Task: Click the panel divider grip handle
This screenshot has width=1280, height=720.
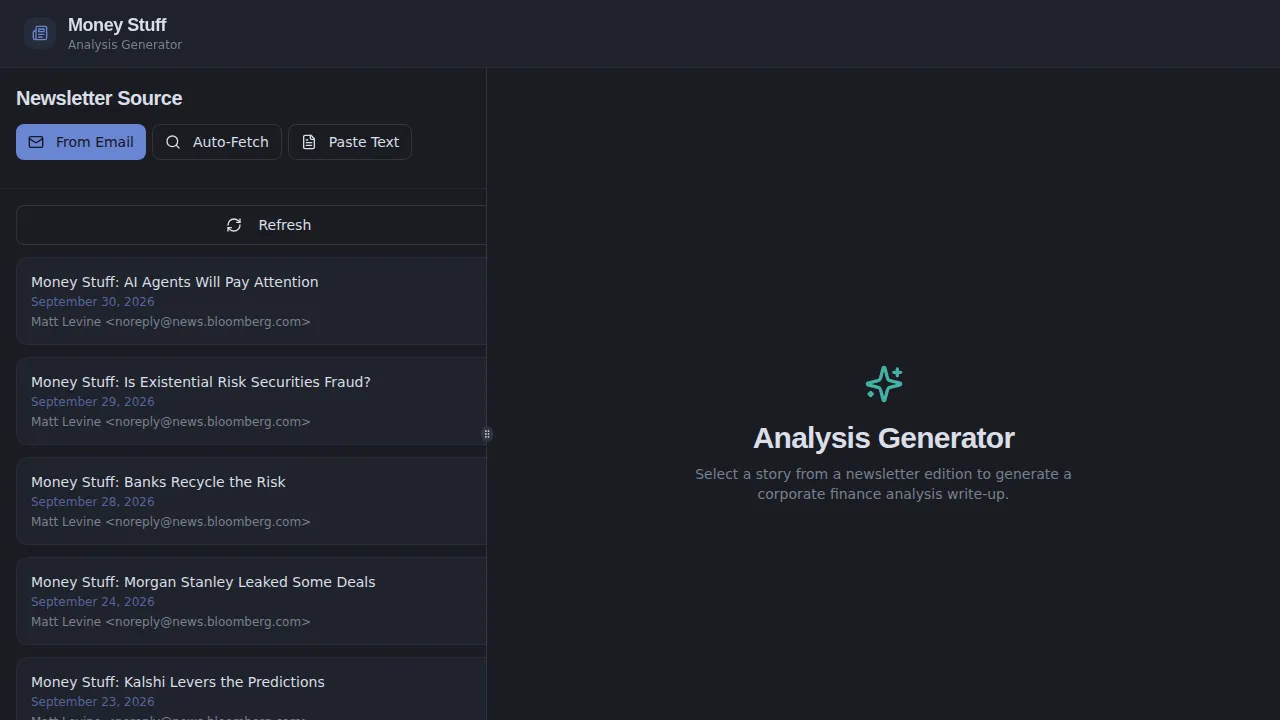Action: (487, 434)
